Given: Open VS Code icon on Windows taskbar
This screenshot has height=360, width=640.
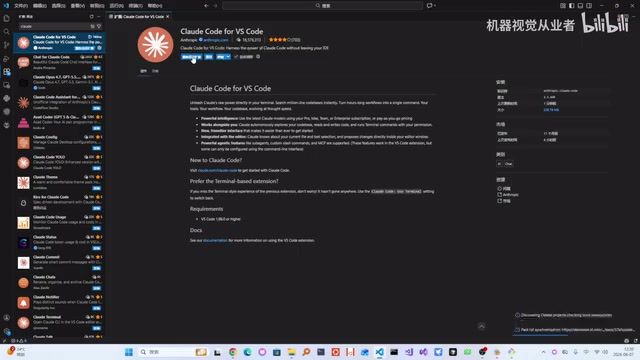Looking at the screenshot, I should (380, 352).
